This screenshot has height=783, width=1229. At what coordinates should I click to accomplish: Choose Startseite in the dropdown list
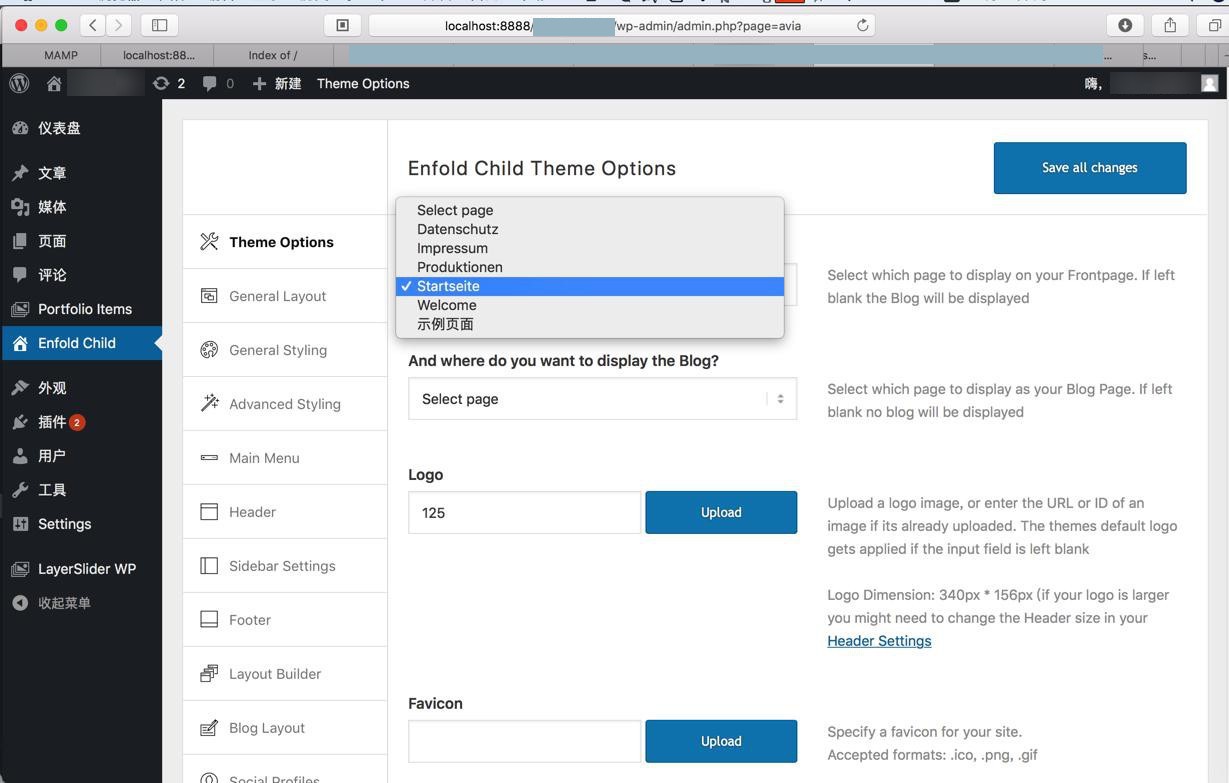coord(590,286)
